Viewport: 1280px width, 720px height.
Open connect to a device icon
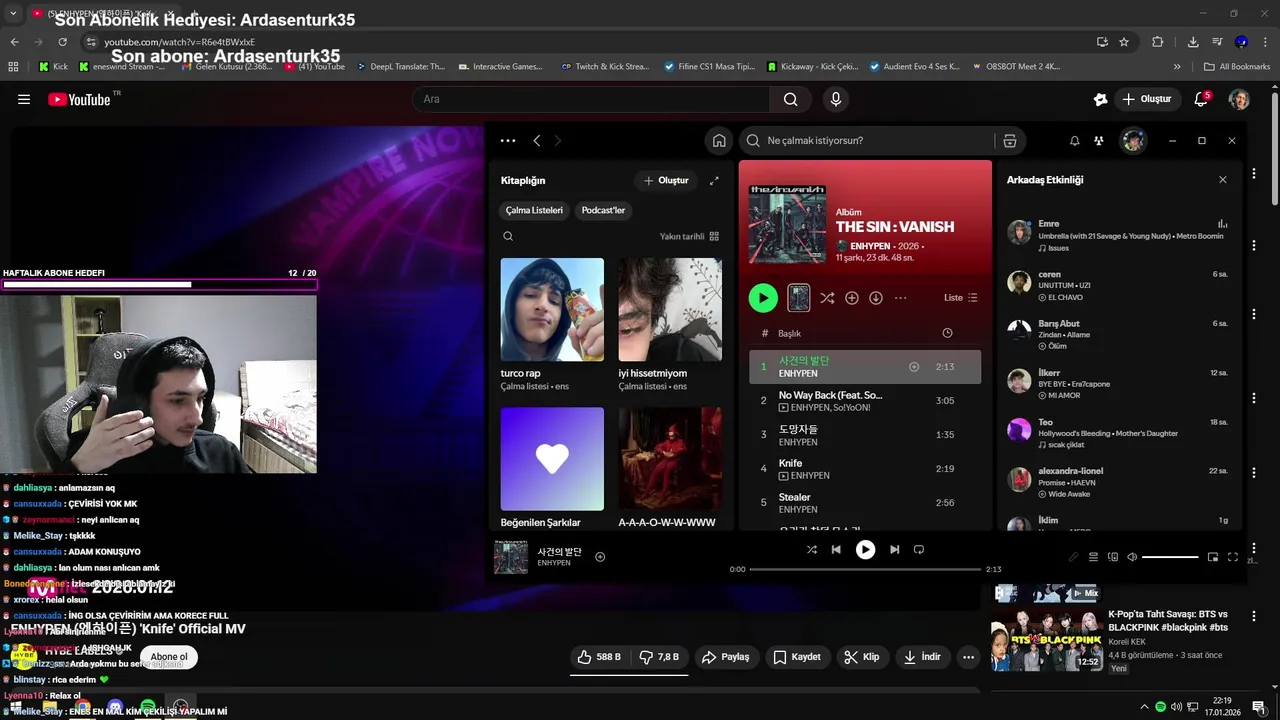1113,557
